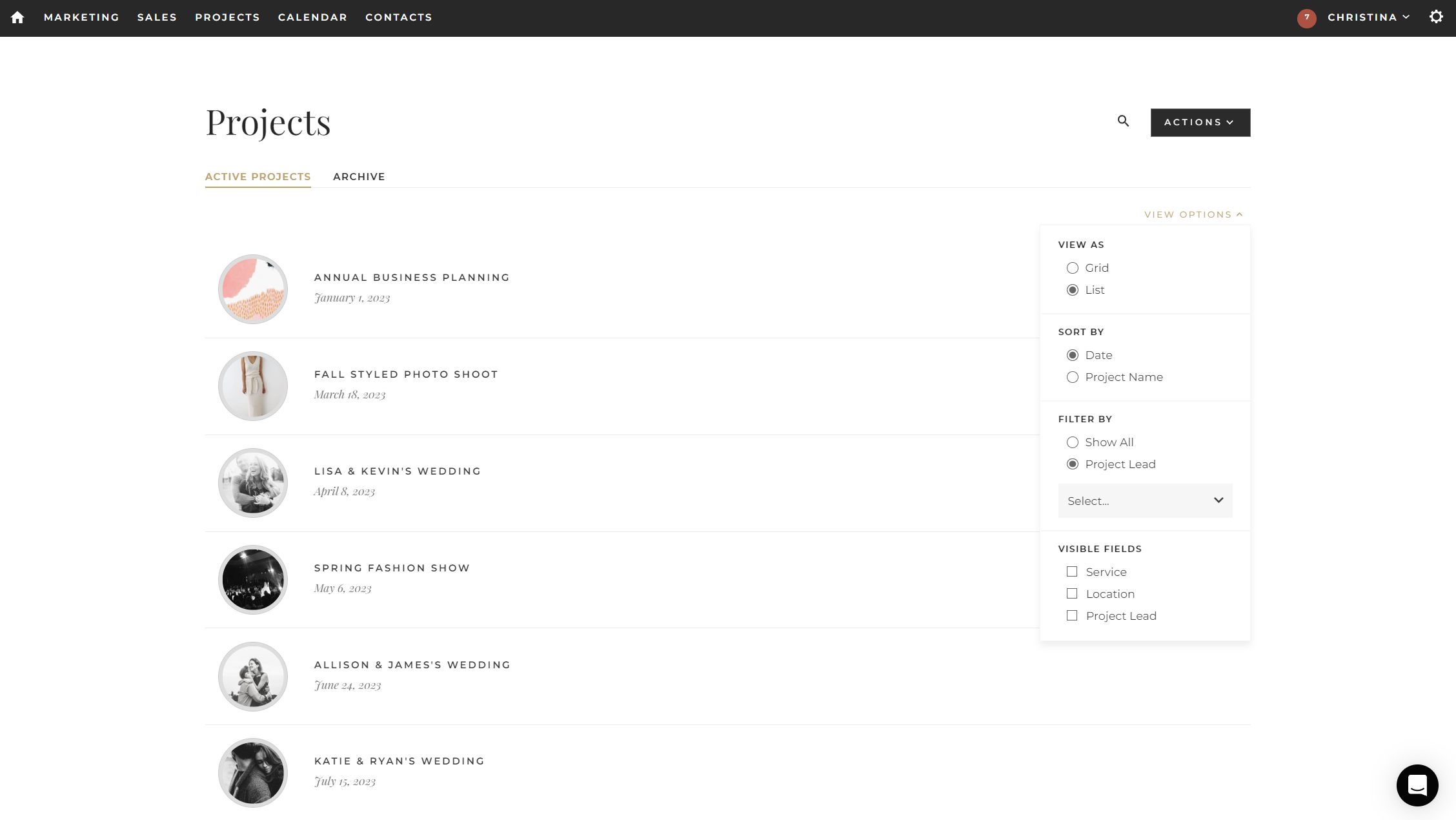Open Lisa & Kevin's Wedding project

click(397, 471)
